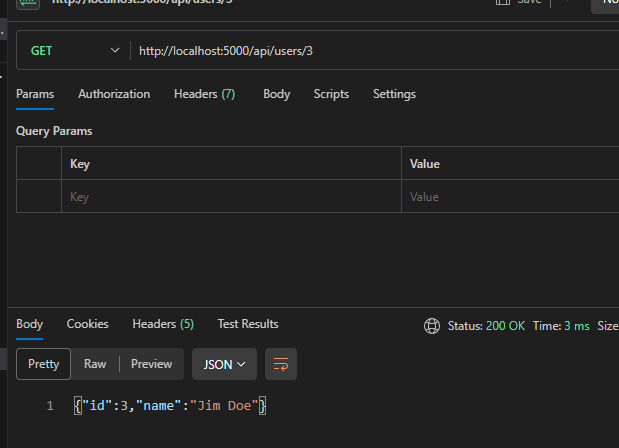
Task: Select the response Body tab
Action: pos(30,324)
